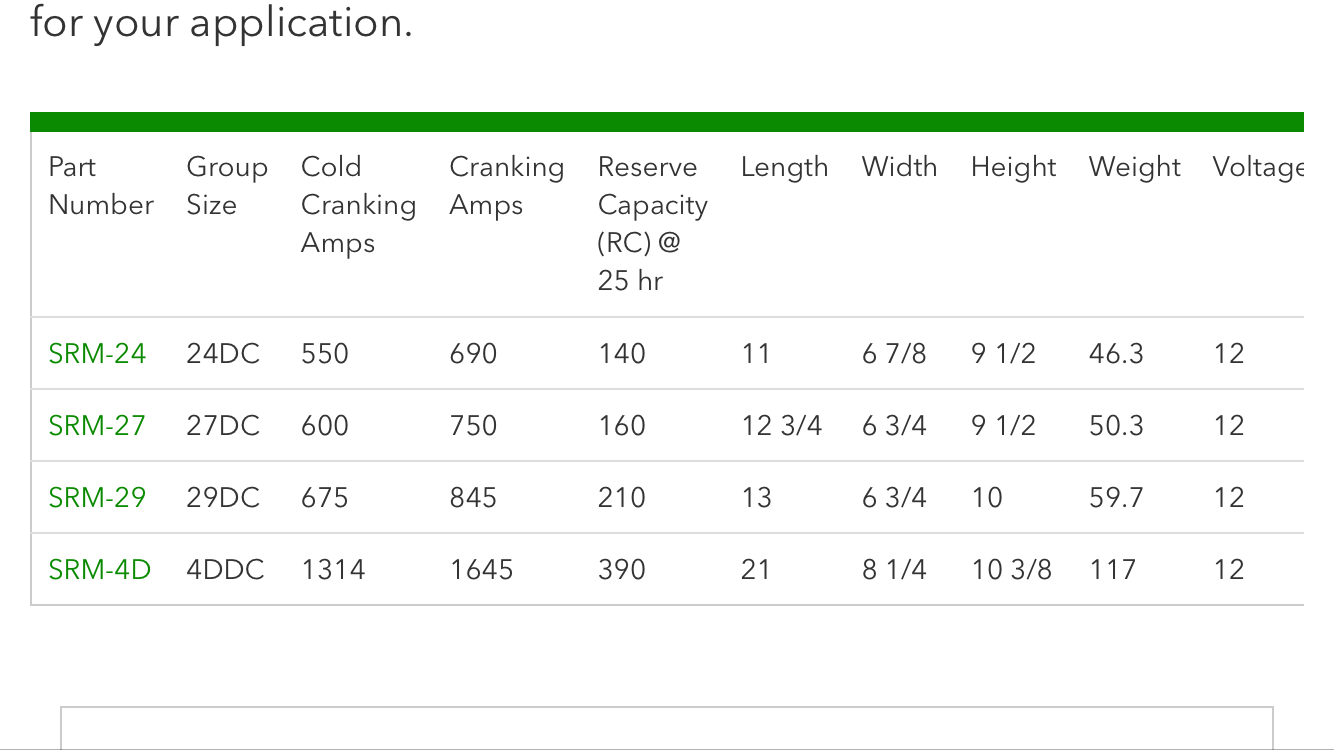1334x750 pixels.
Task: Select the 24DC group size cell
Action: pyautogui.click(x=223, y=354)
